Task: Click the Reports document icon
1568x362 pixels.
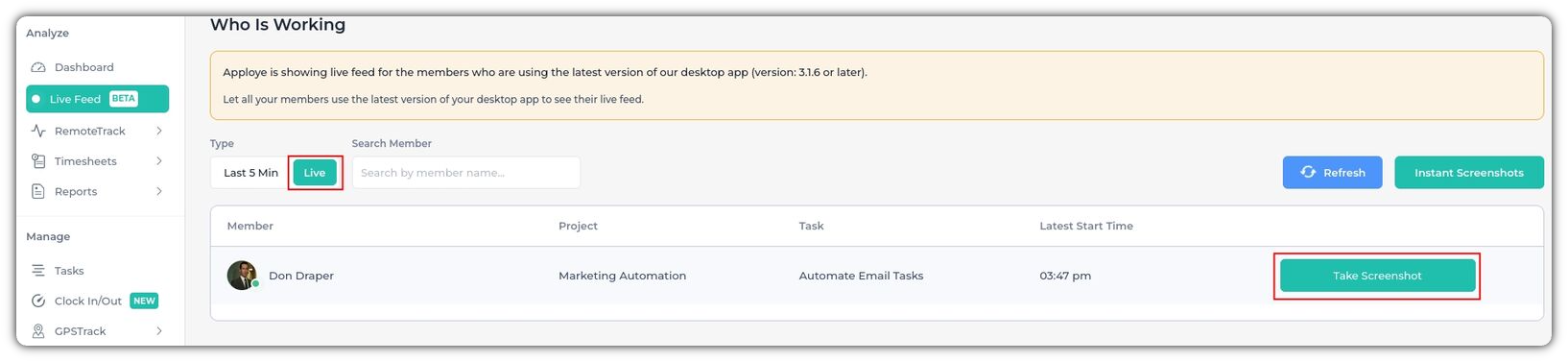Action: [38, 191]
